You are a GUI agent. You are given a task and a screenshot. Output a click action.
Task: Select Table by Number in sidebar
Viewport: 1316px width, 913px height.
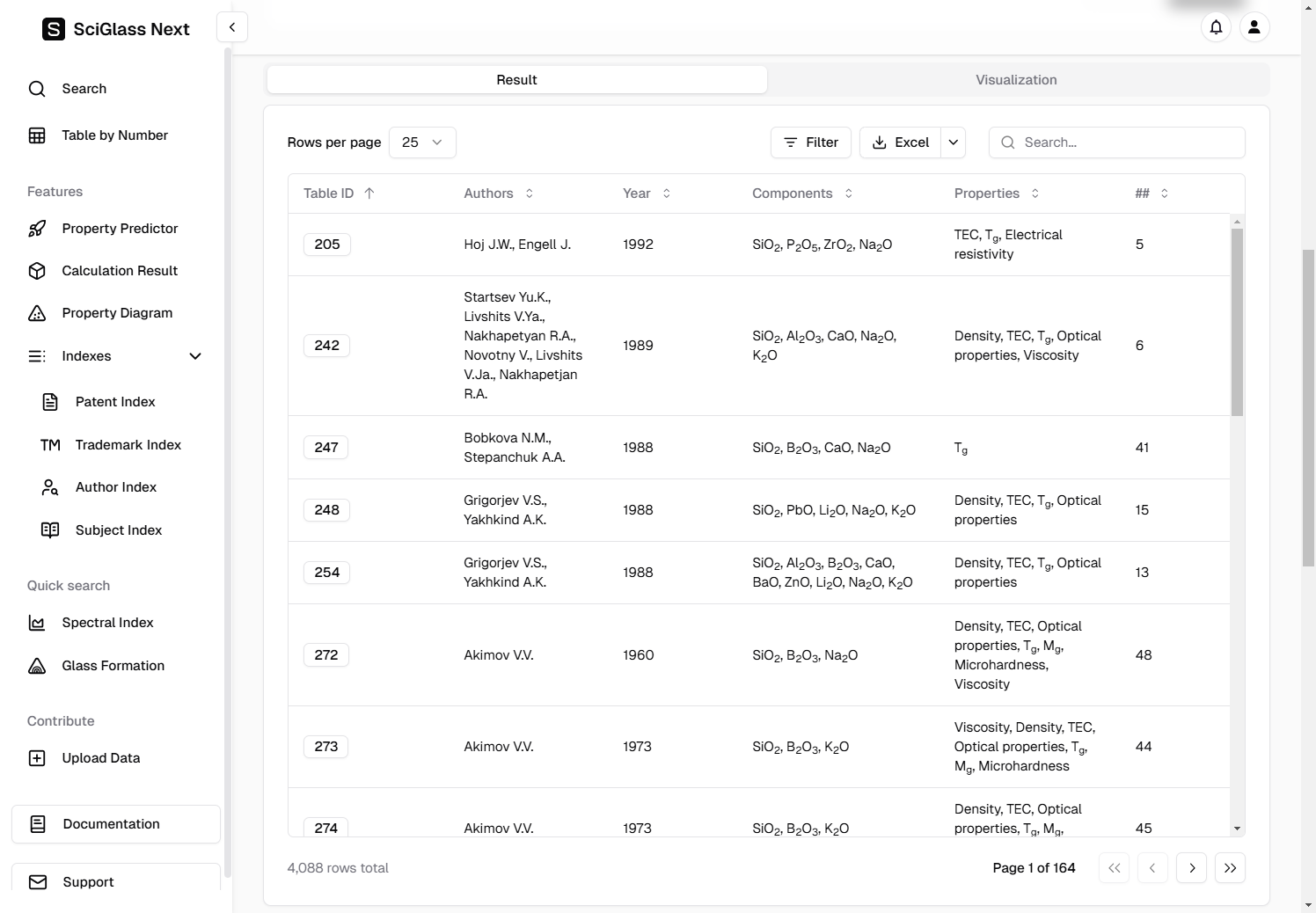coord(114,135)
